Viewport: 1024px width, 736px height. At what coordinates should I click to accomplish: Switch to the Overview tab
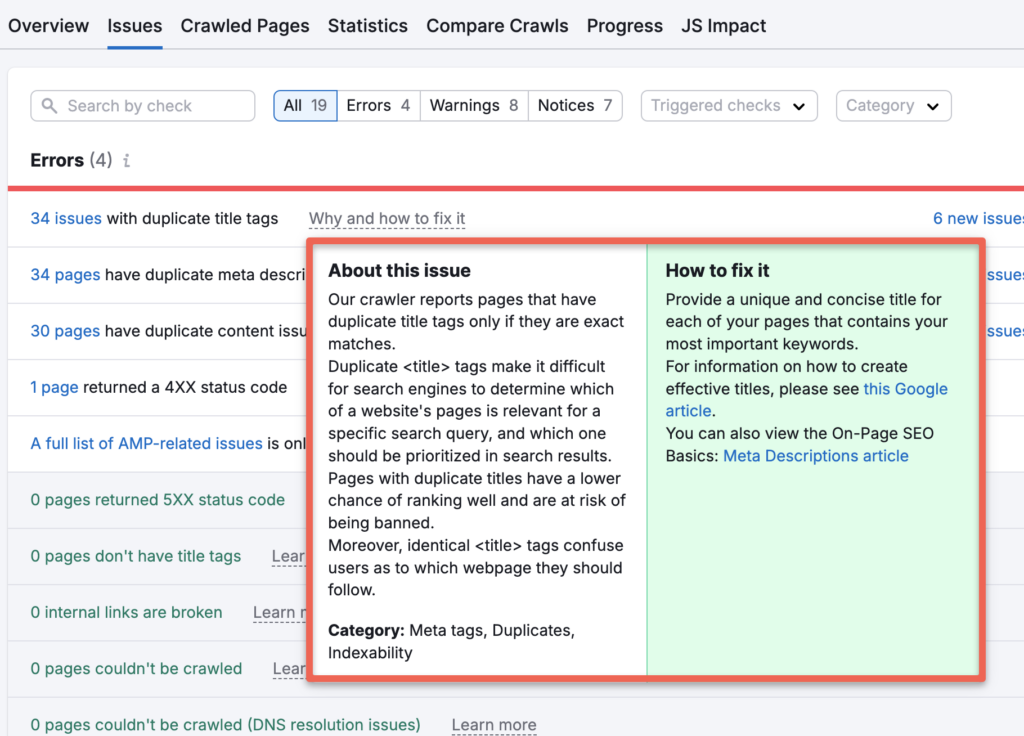coord(48,26)
